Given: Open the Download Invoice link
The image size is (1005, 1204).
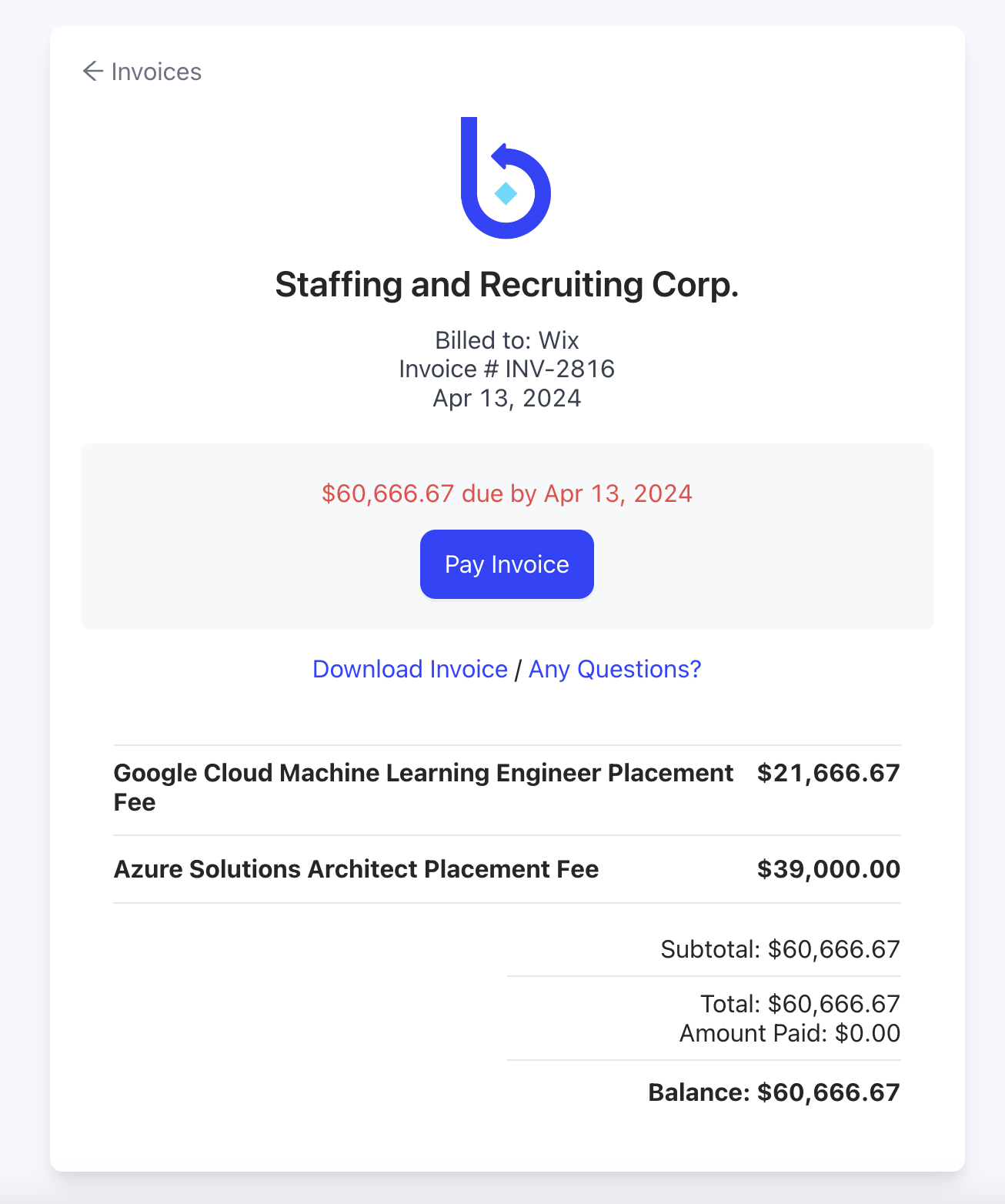Looking at the screenshot, I should pos(409,669).
